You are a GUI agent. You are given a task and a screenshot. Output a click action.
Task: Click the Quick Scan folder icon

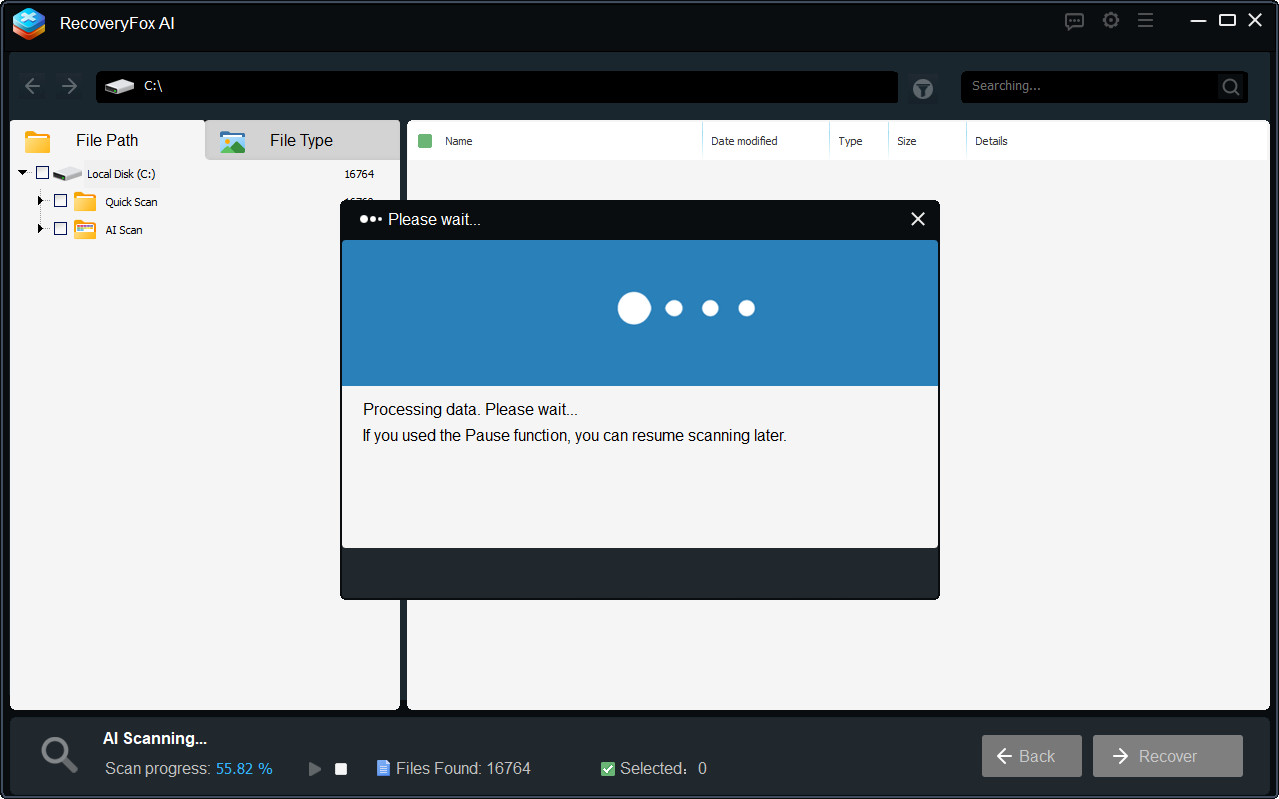tap(85, 202)
